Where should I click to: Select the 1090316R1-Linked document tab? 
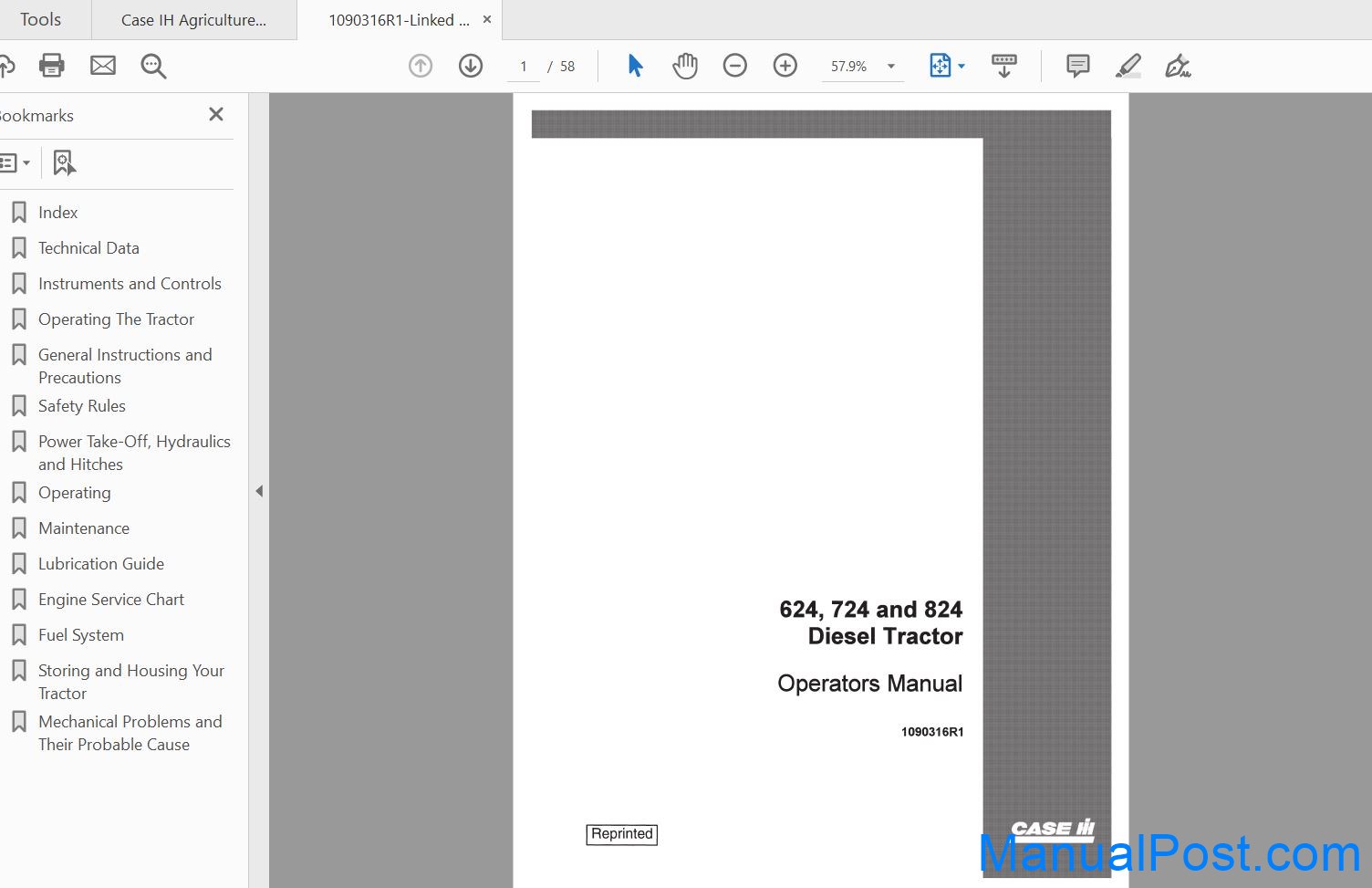pyautogui.click(x=399, y=20)
